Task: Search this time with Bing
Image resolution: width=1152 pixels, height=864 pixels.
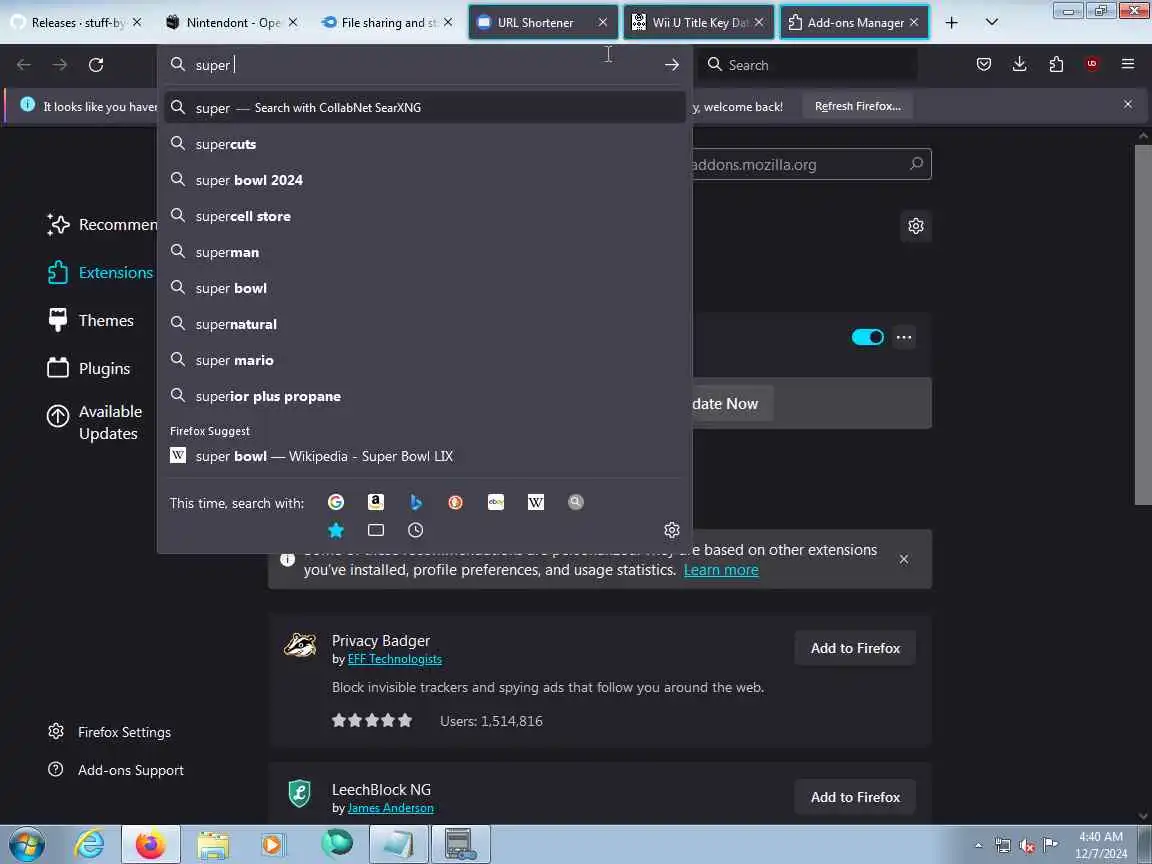Action: (416, 503)
